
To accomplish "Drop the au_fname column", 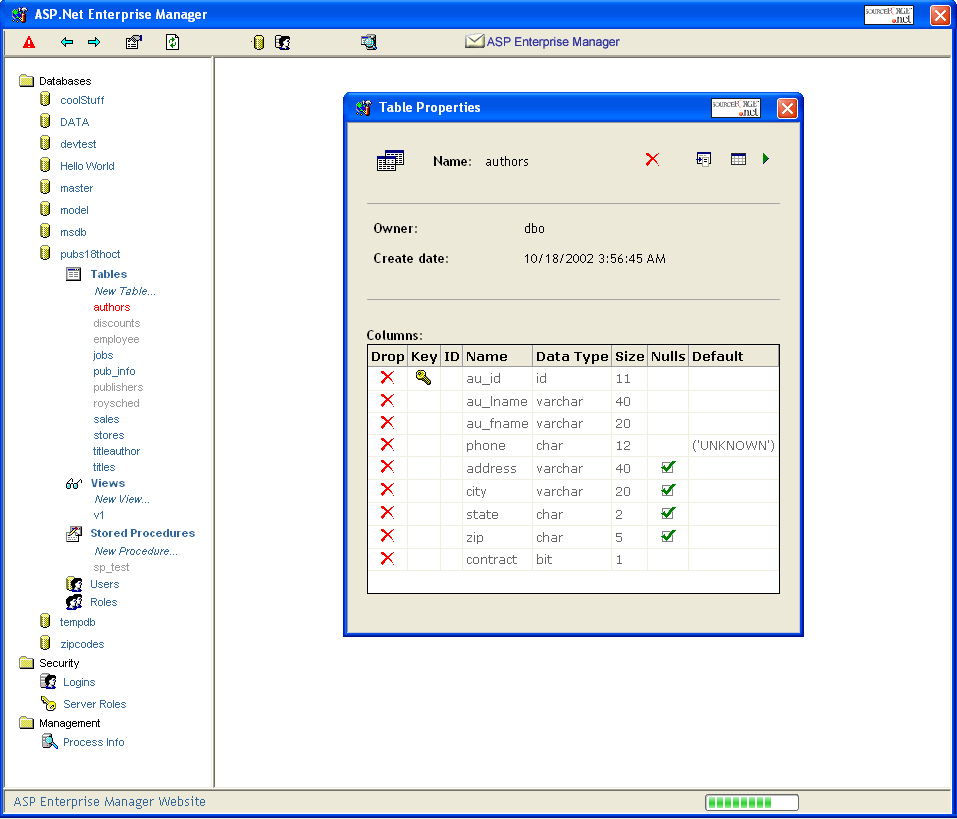I will pyautogui.click(x=387, y=422).
